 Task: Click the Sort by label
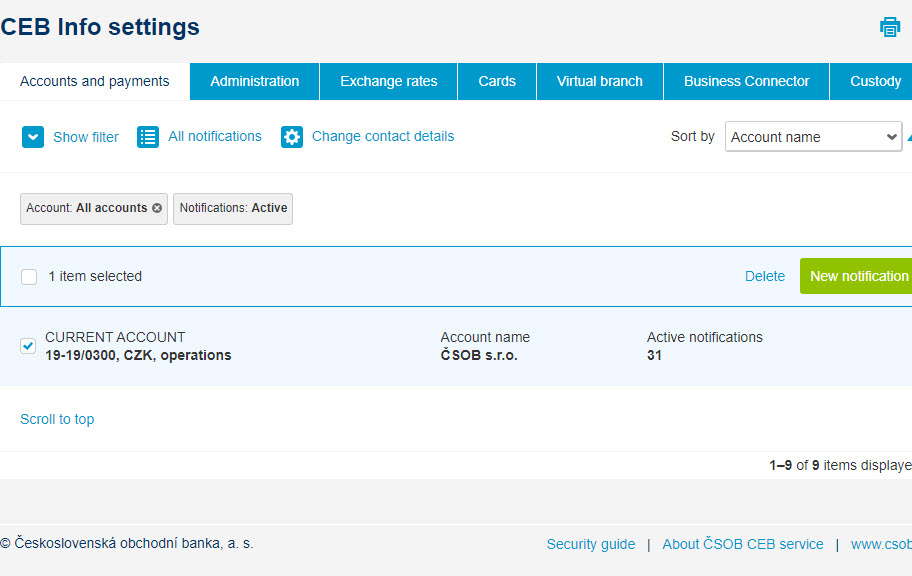point(692,137)
